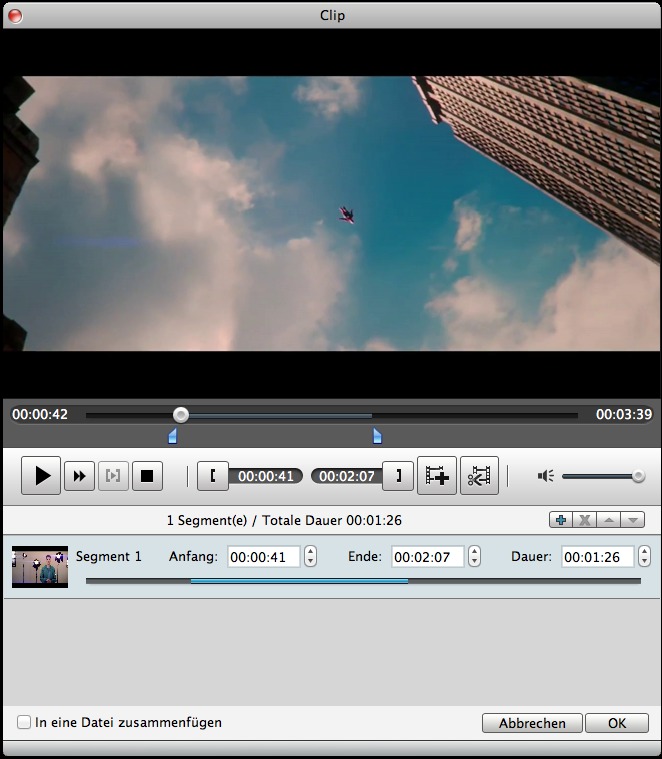Click the current time label 00:00:42
Screen dimensions: 662x759
click(x=40, y=414)
